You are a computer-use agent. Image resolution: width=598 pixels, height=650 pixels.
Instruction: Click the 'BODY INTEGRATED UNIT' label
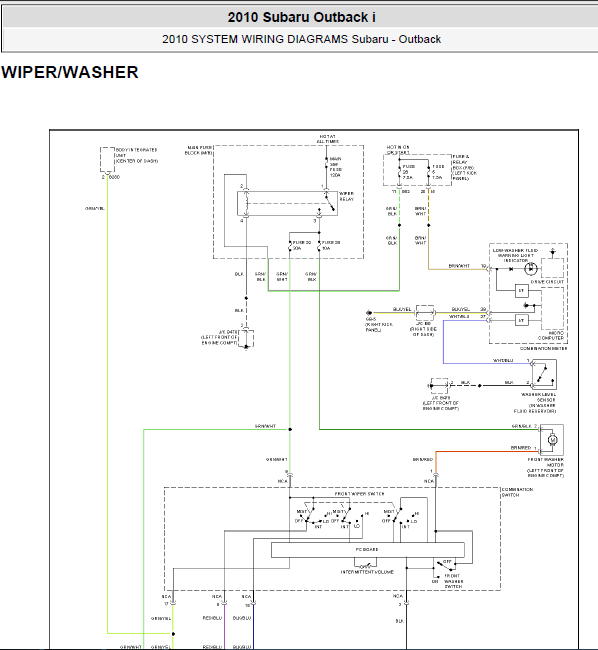tap(137, 155)
